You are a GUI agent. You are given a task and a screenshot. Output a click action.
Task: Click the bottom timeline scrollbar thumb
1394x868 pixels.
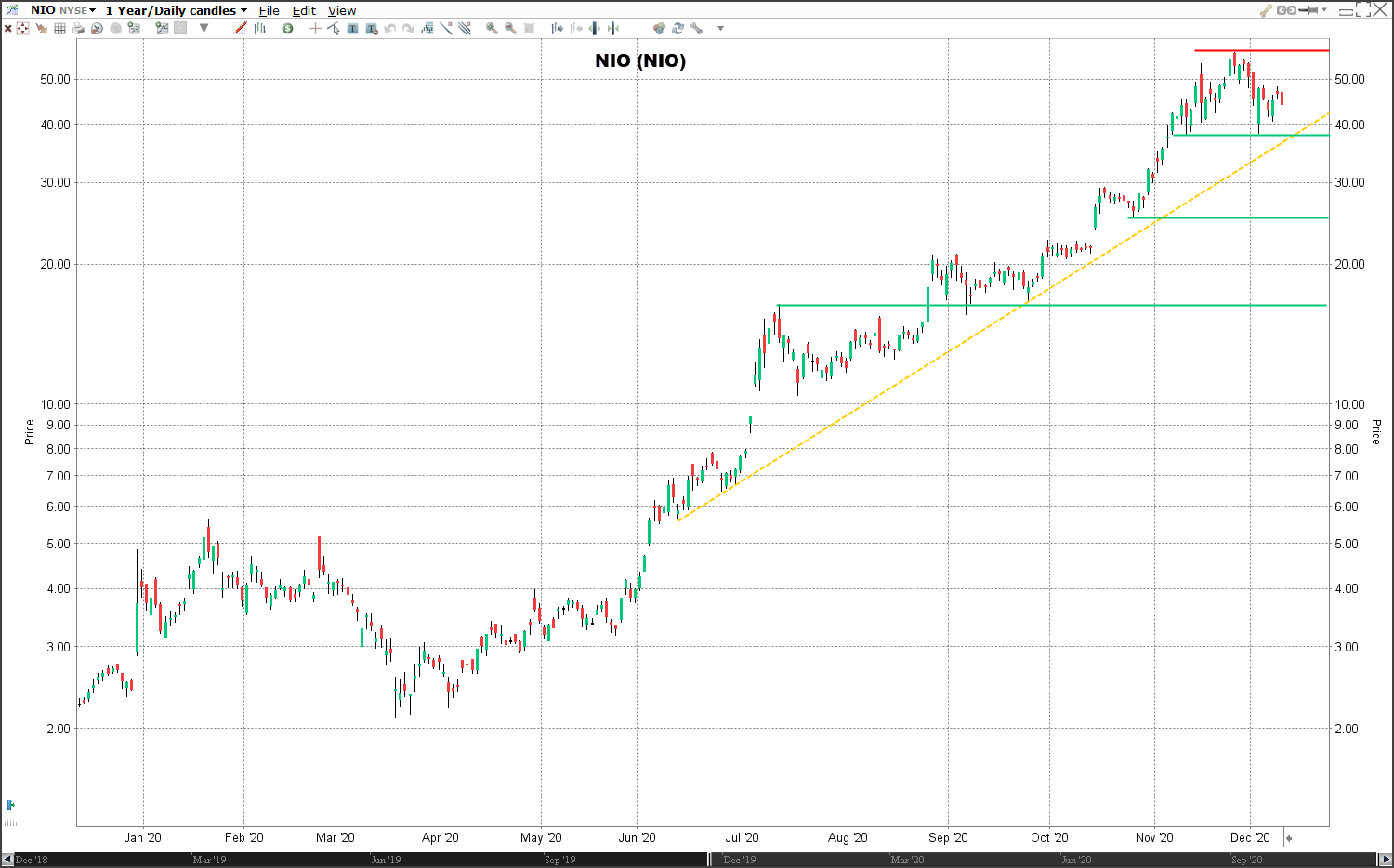(x=1042, y=860)
